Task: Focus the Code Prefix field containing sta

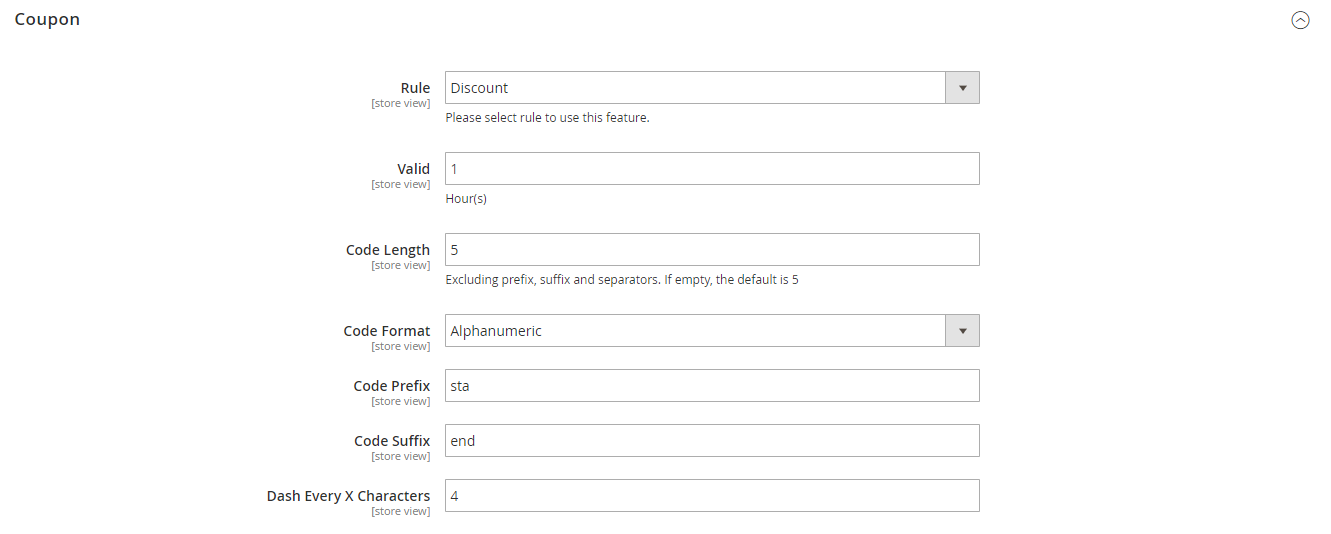Action: [711, 386]
